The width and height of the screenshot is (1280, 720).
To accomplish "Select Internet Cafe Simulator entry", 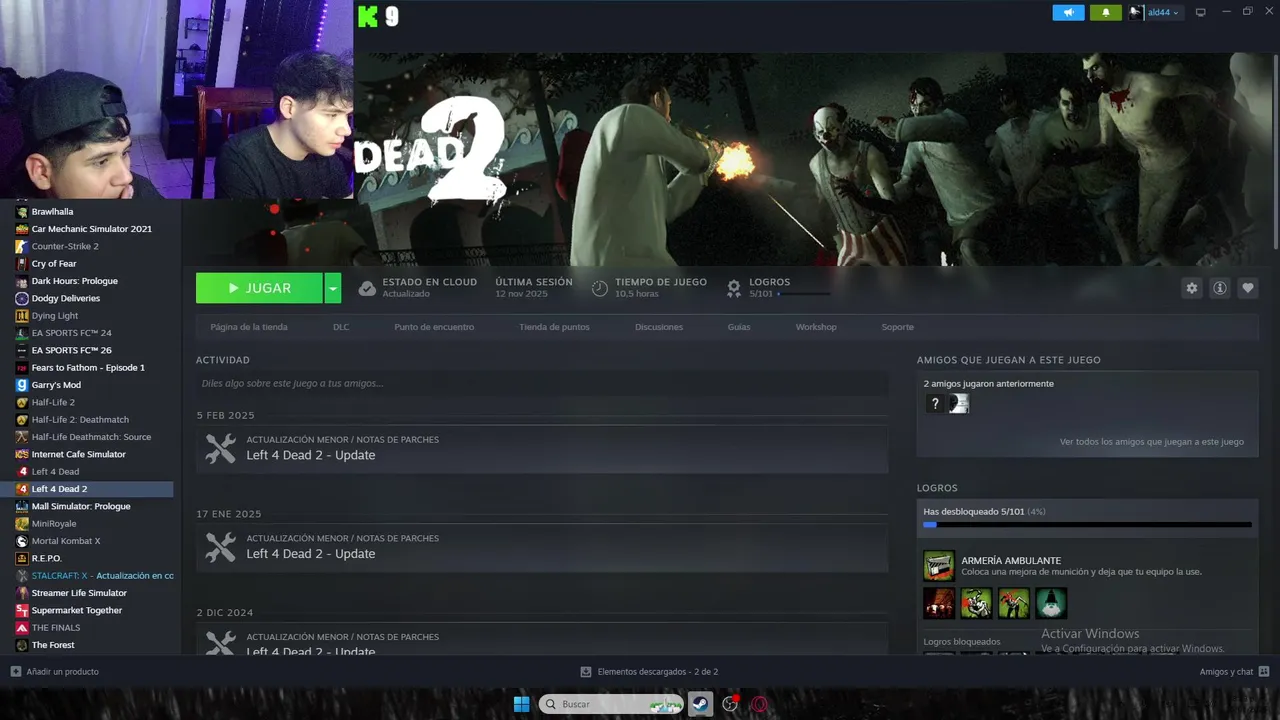I will 78,454.
